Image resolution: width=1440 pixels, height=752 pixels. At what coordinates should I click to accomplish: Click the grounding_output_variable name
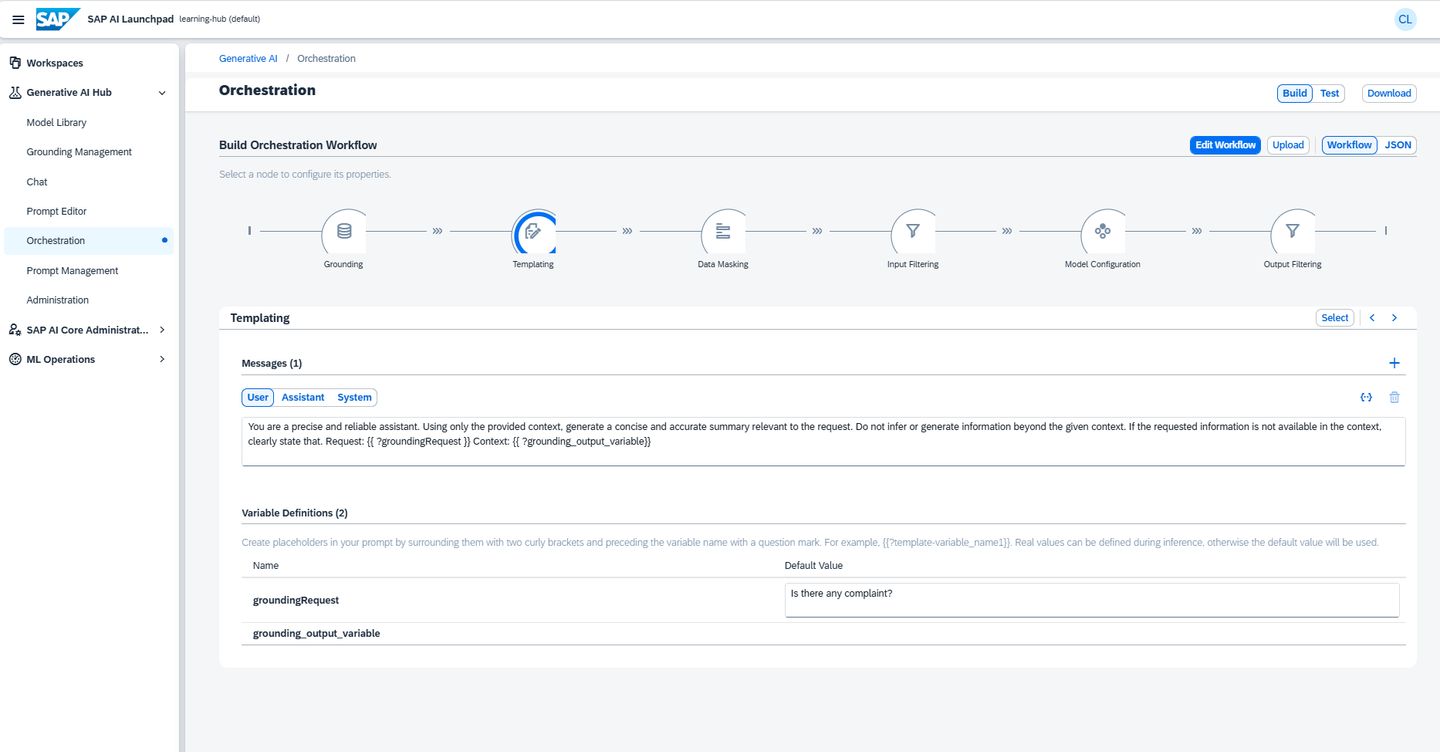(316, 634)
